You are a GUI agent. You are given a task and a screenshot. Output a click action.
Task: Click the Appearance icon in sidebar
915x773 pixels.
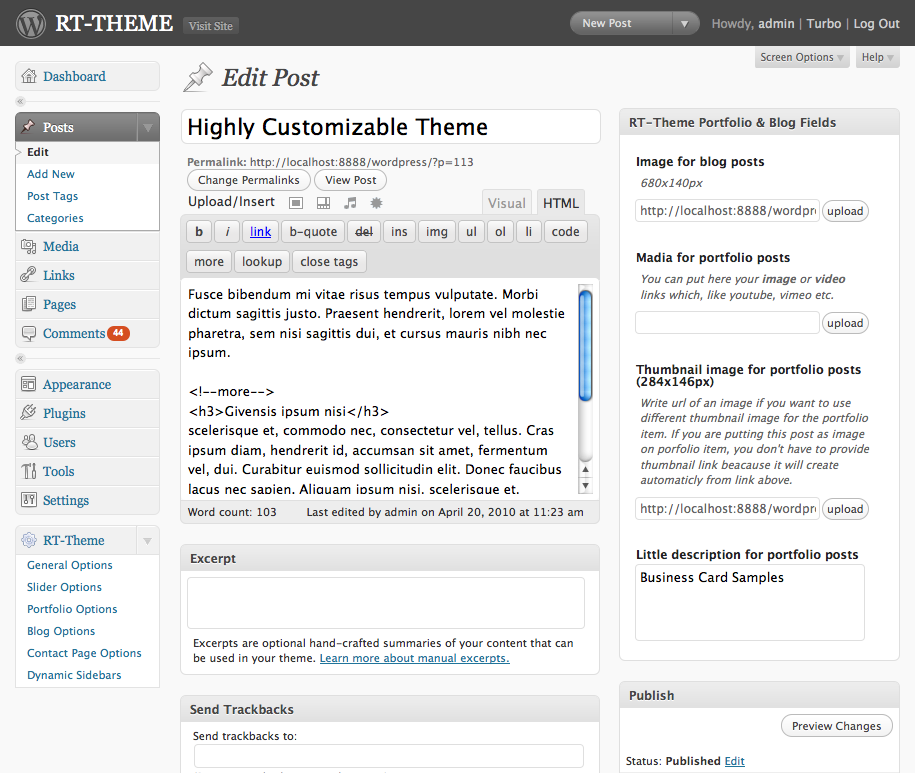click(29, 384)
